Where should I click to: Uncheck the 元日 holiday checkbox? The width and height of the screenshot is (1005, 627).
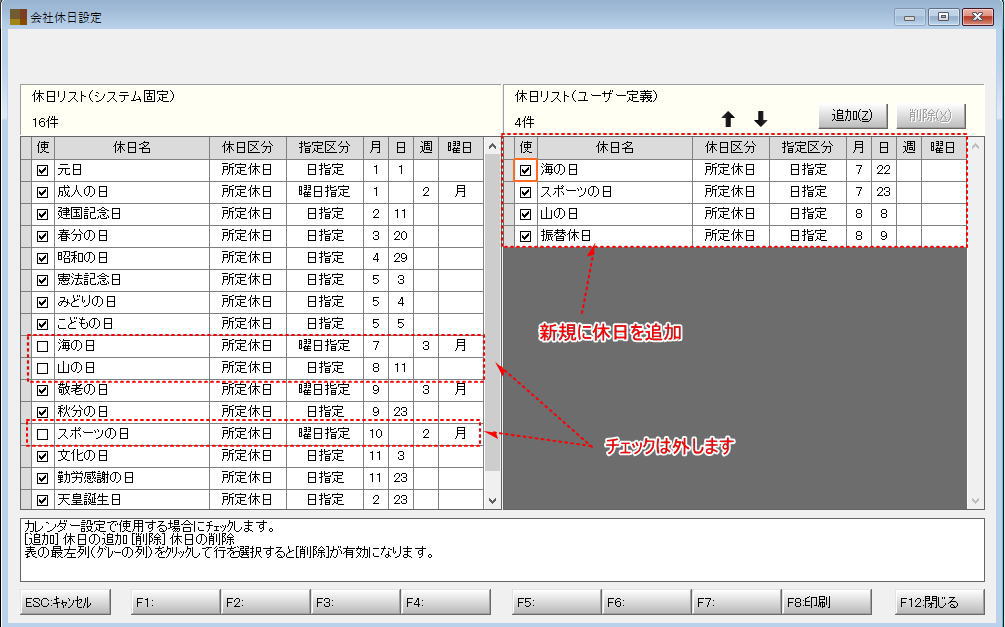(x=42, y=171)
